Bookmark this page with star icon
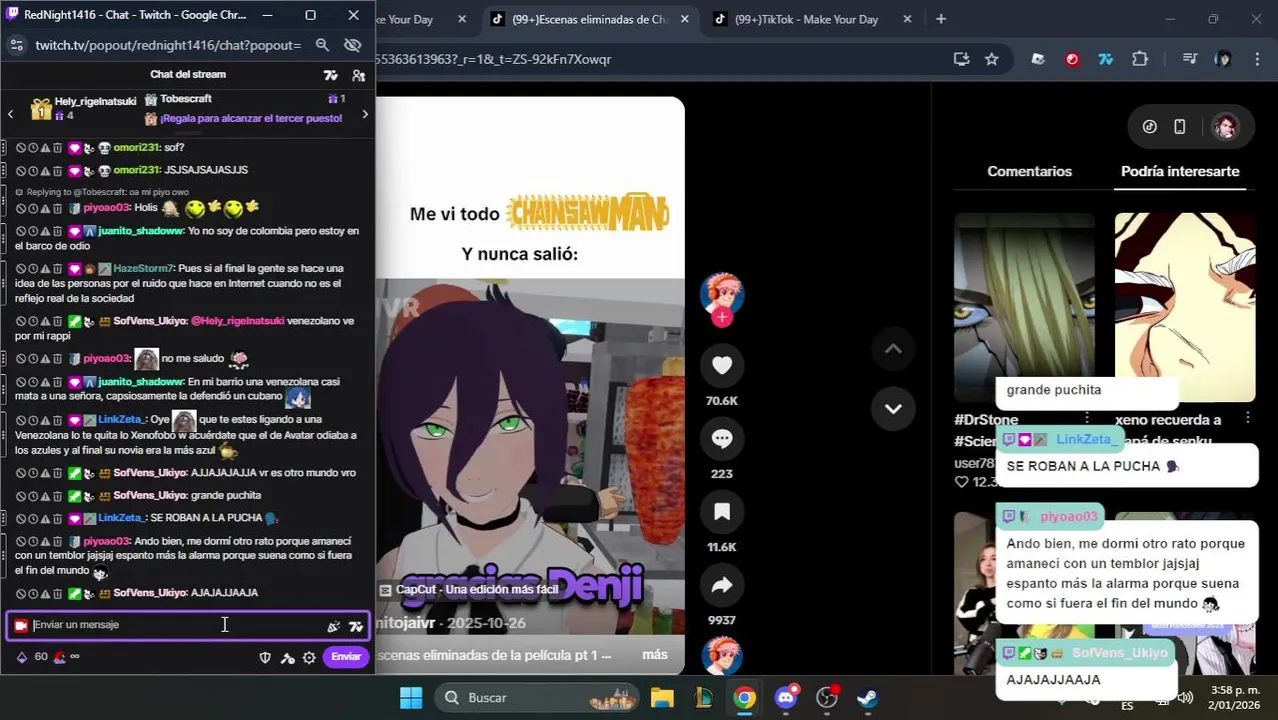Screen dimensions: 1278x720 991,59
